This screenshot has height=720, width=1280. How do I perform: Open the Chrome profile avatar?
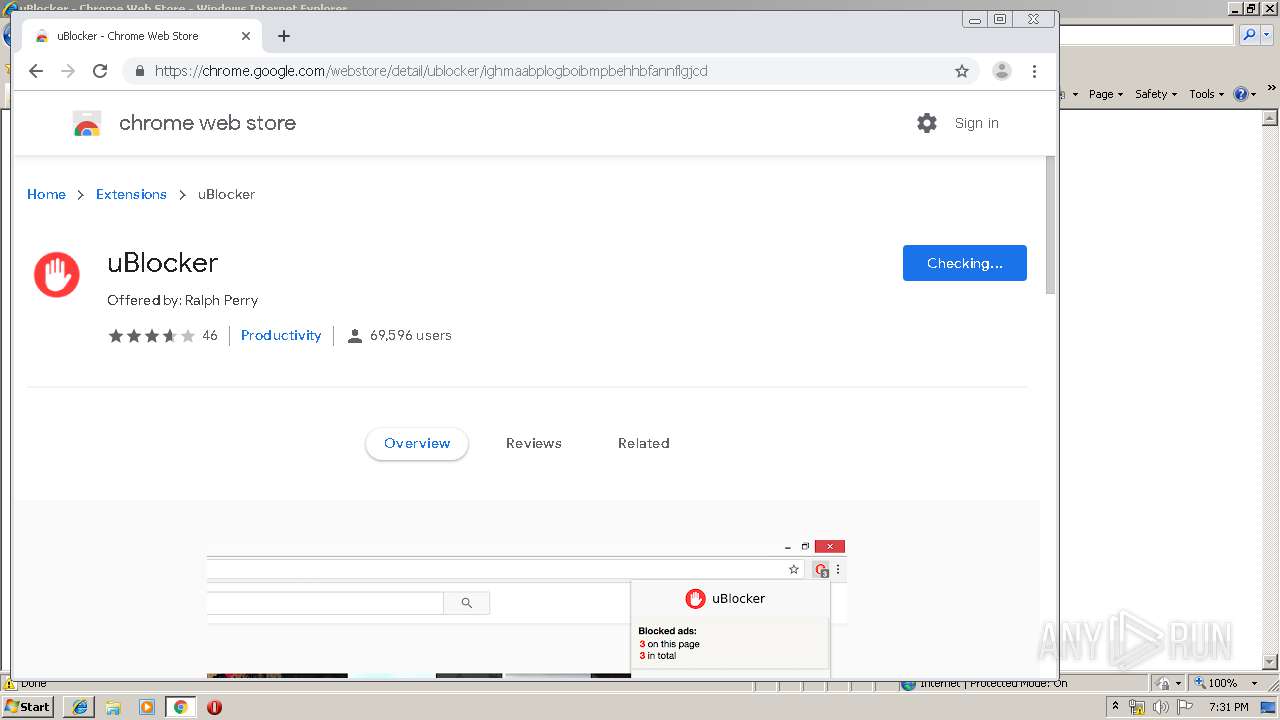click(1001, 71)
